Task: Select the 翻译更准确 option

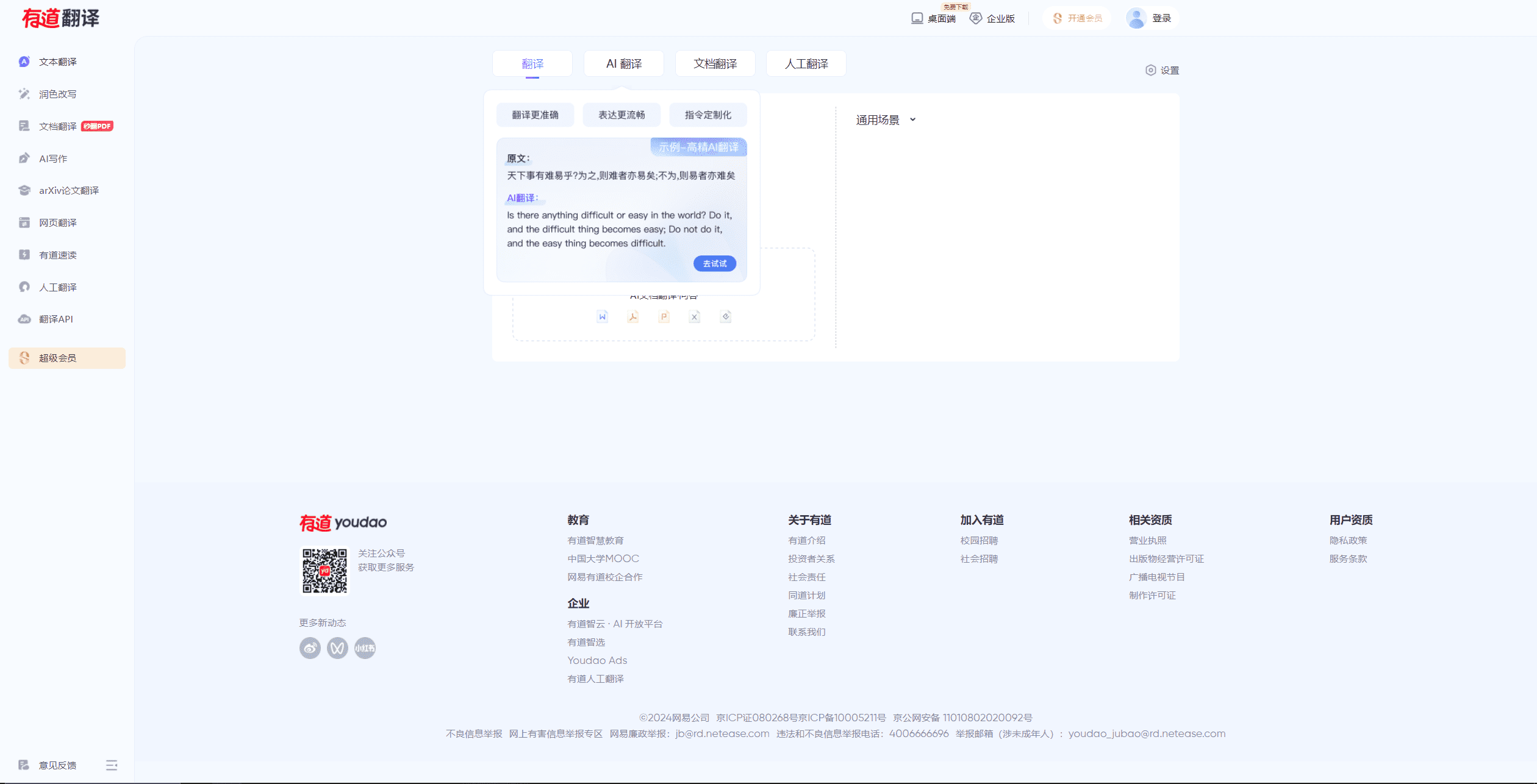Action: click(535, 115)
